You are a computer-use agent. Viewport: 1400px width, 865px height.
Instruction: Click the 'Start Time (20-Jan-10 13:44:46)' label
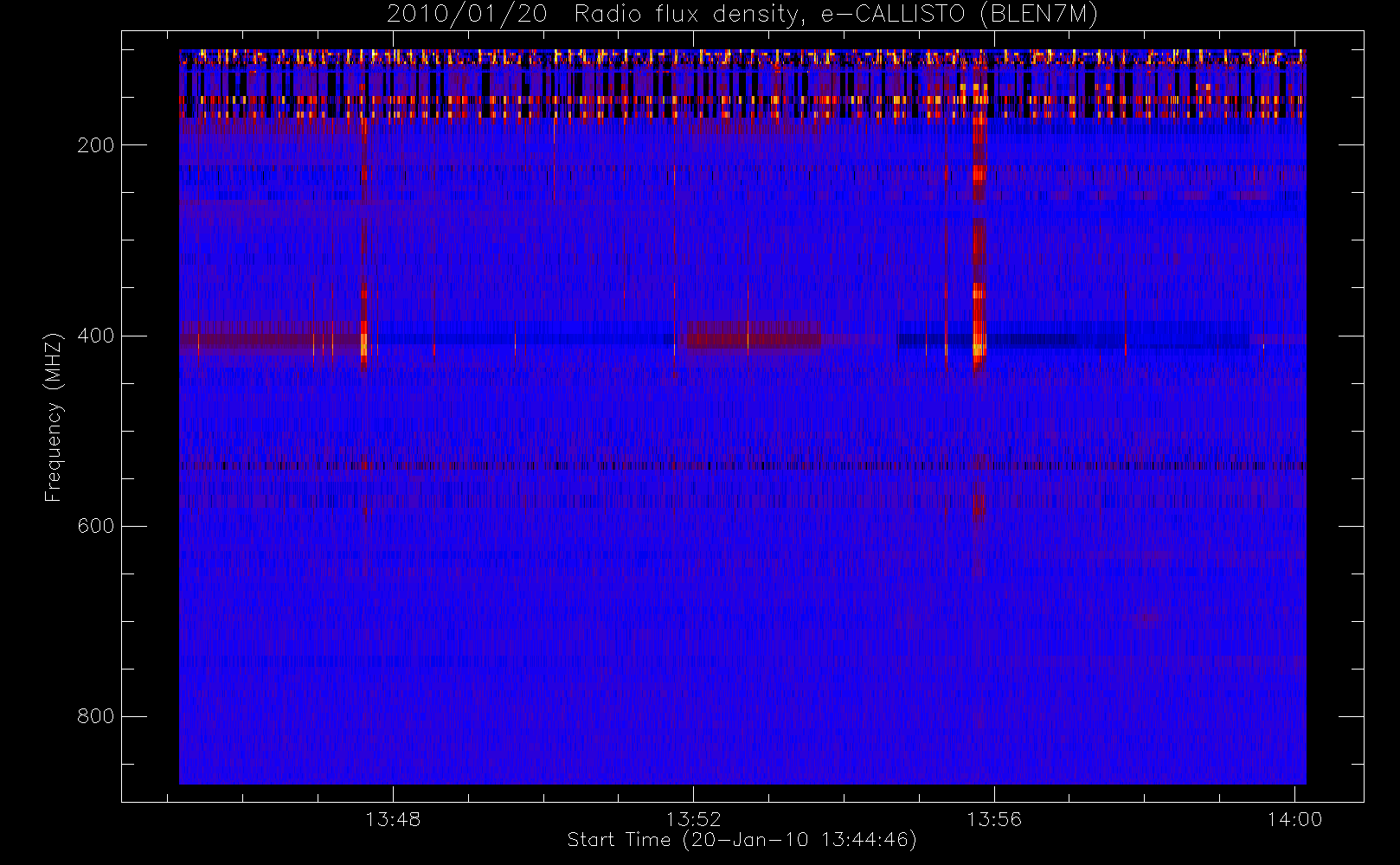742,840
